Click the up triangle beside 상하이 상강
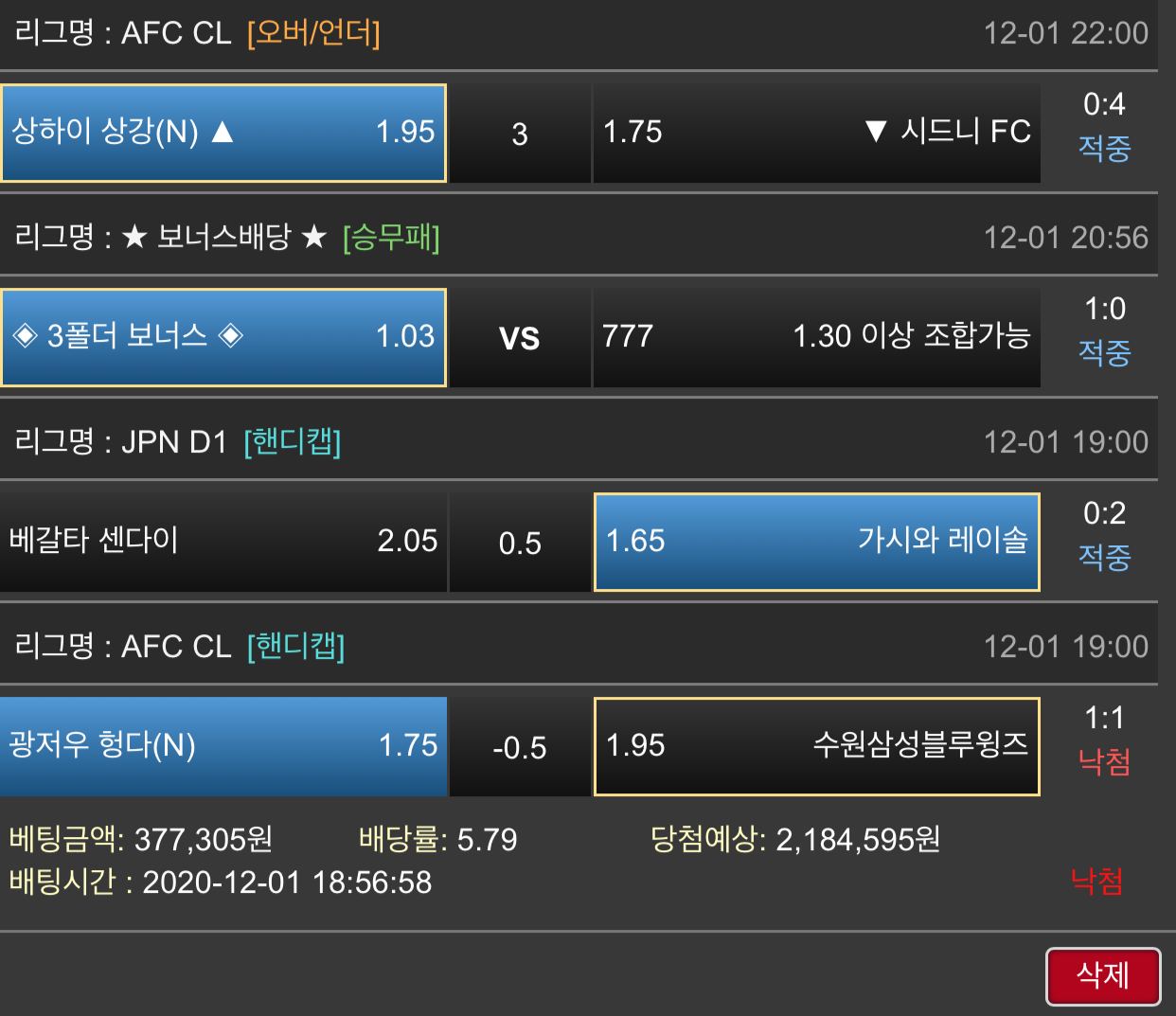 tap(223, 132)
